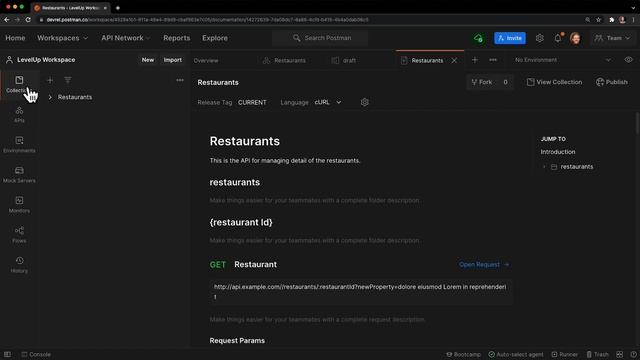
Task: Open the Runner
Action: tap(564, 354)
